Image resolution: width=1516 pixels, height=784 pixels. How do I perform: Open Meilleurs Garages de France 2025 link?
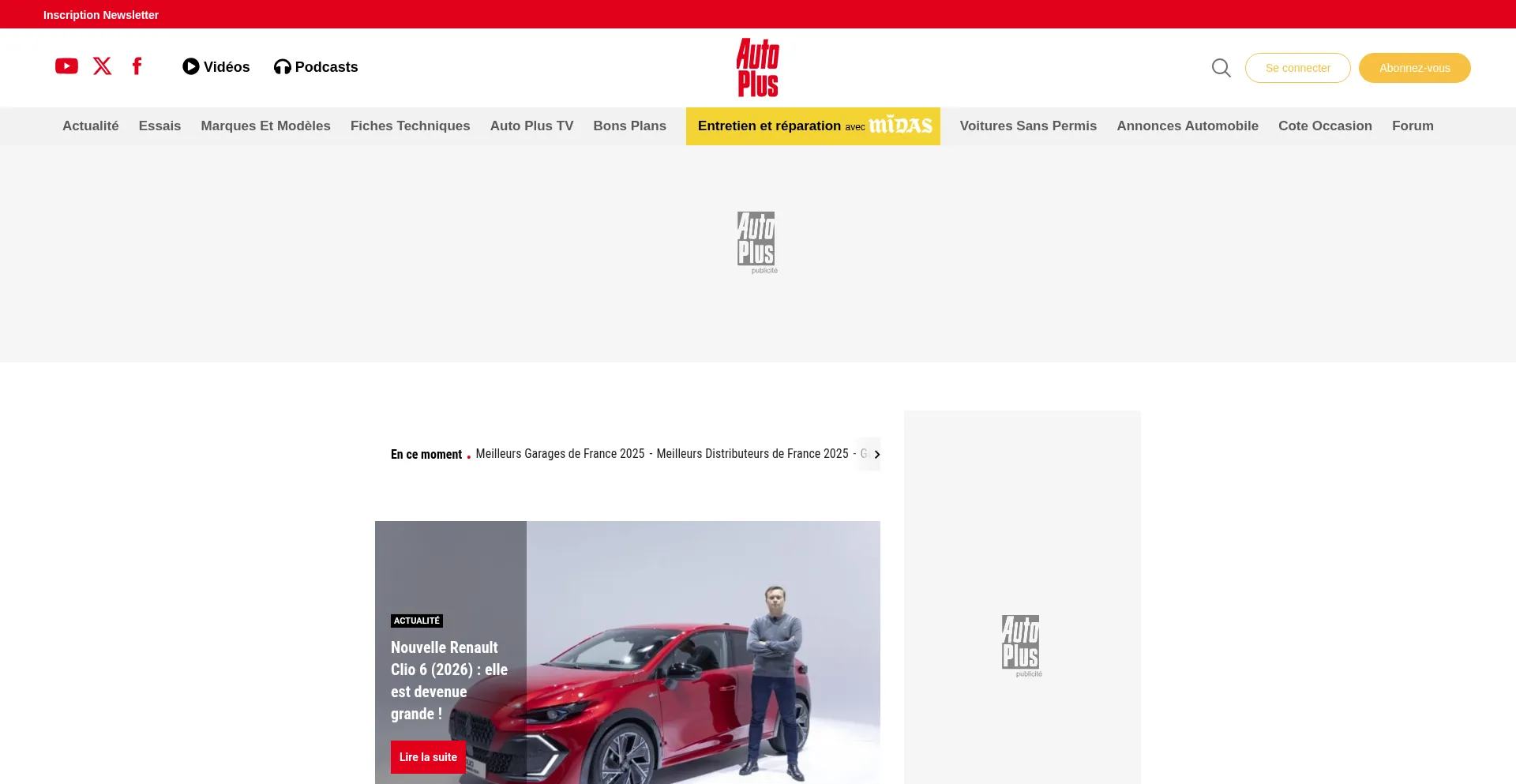pyautogui.click(x=560, y=454)
